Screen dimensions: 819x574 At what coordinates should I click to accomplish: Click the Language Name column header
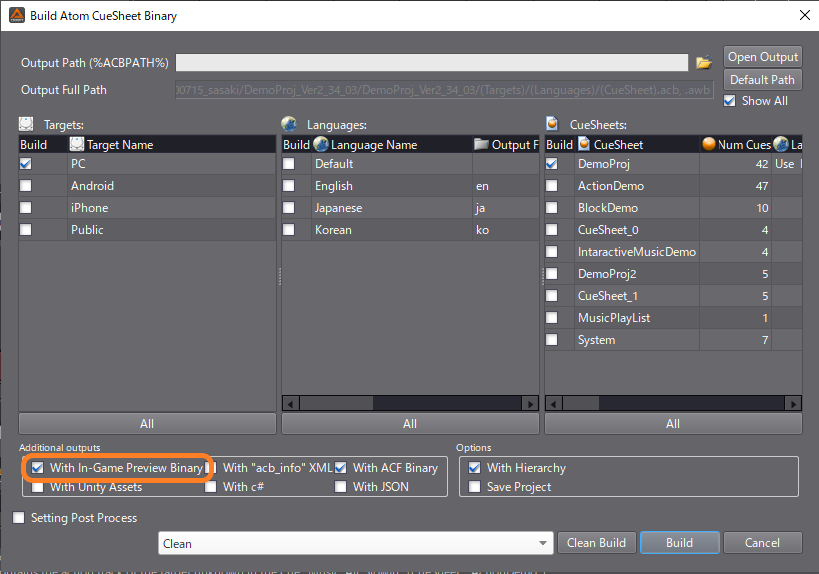(x=392, y=145)
